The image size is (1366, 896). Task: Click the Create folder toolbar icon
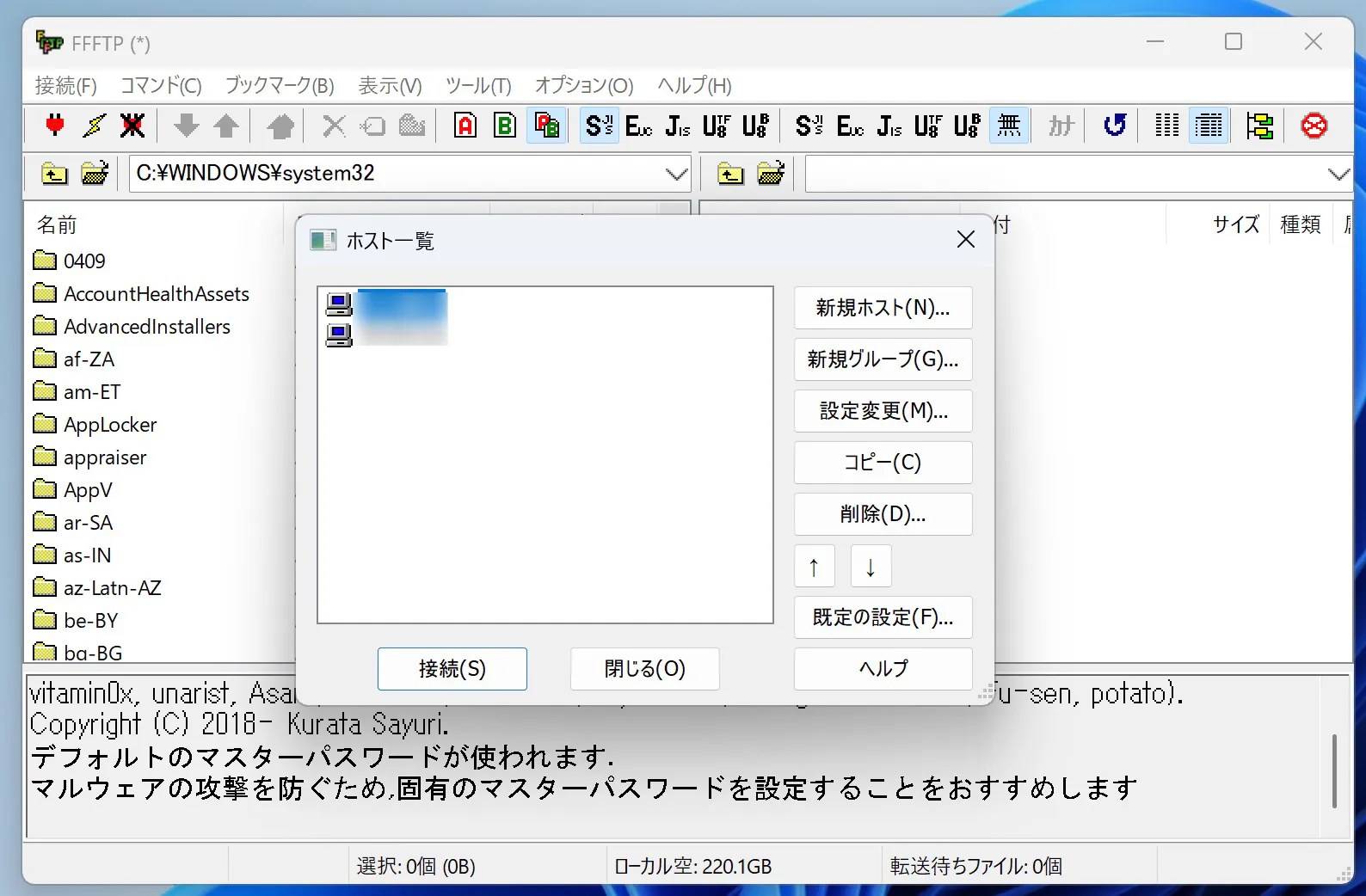point(412,126)
